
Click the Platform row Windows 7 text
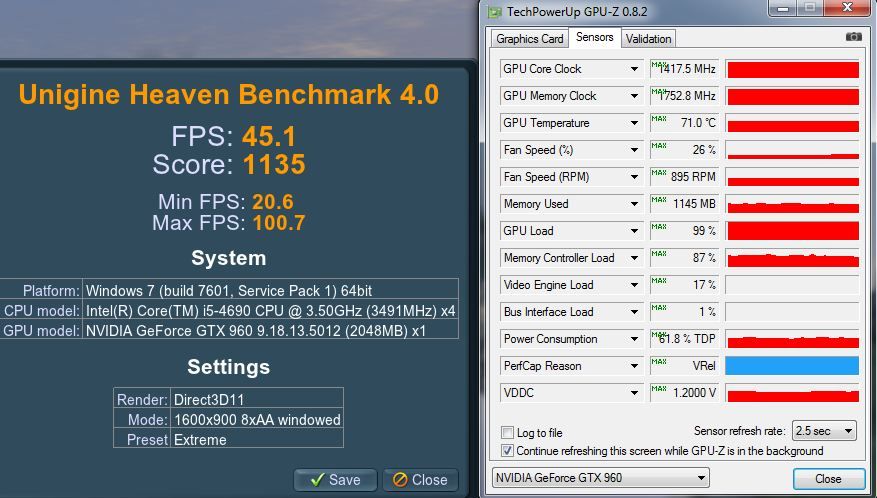point(229,291)
